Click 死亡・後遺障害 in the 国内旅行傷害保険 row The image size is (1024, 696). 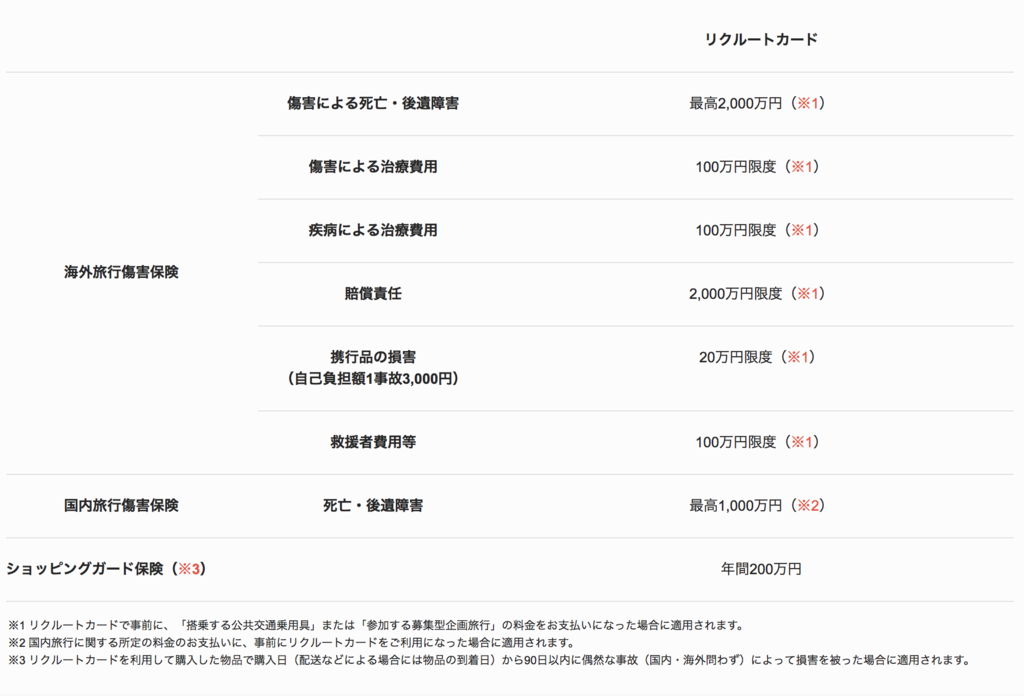point(373,505)
